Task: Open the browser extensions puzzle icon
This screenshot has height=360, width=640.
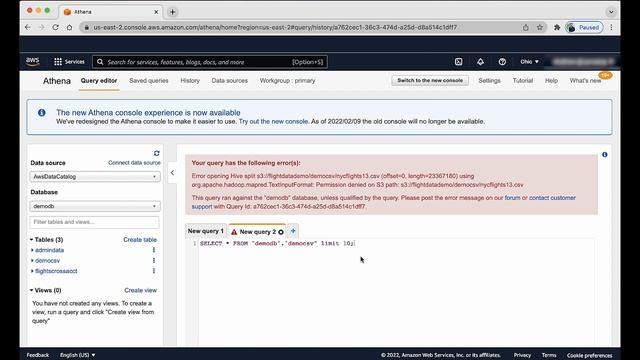Action: (x=557, y=27)
